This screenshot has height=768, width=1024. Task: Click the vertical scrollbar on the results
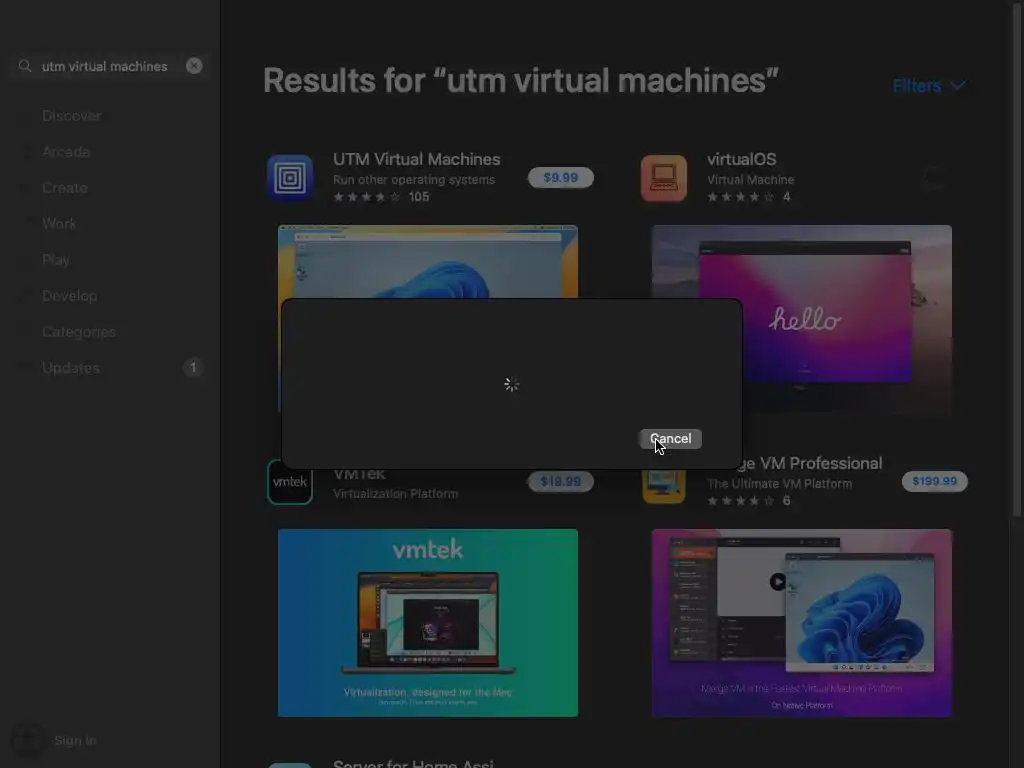coord(1017,261)
